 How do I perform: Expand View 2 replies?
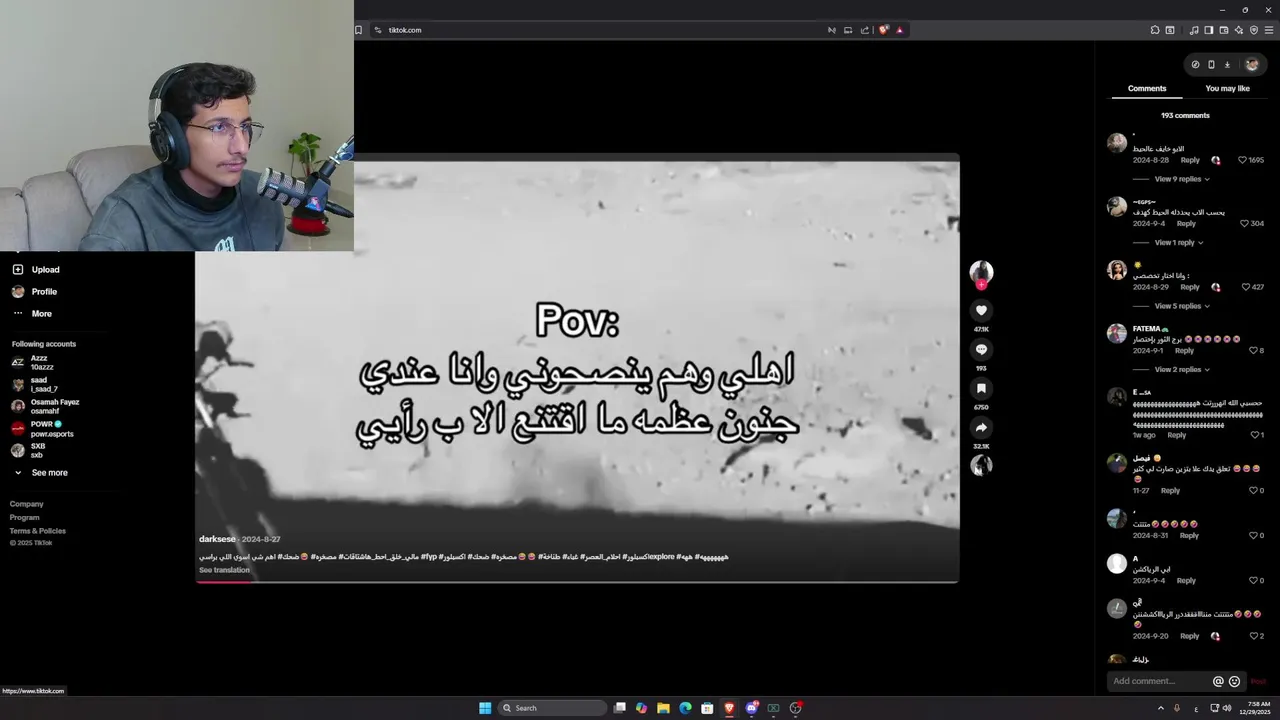pyautogui.click(x=1182, y=369)
